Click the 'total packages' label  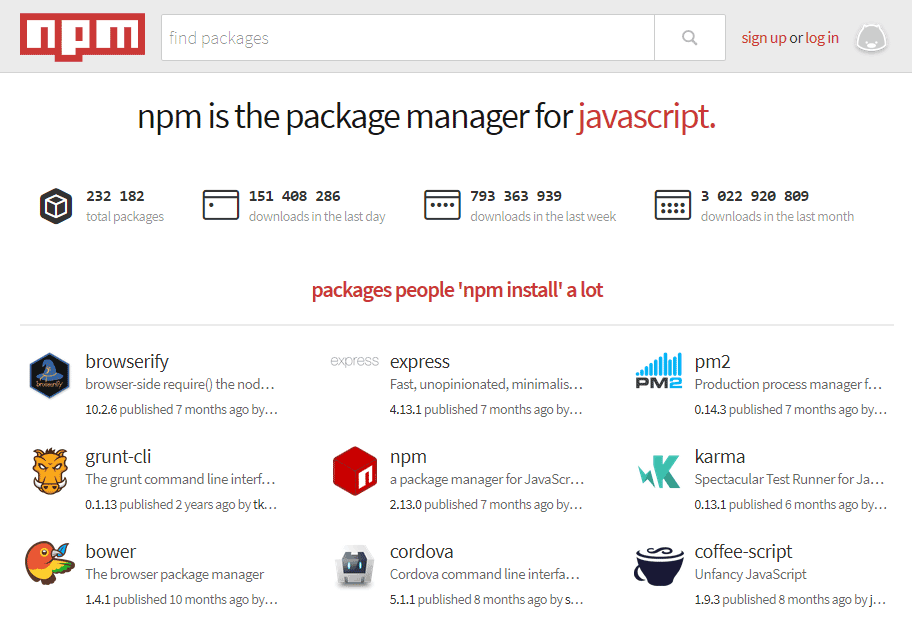coord(125,217)
